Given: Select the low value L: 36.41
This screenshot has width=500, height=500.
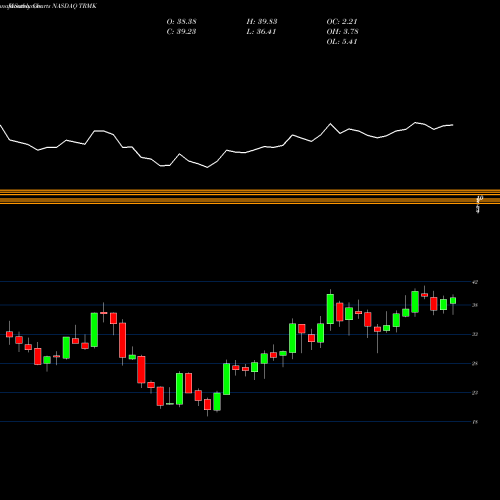Looking at the screenshot, I should click(261, 32).
